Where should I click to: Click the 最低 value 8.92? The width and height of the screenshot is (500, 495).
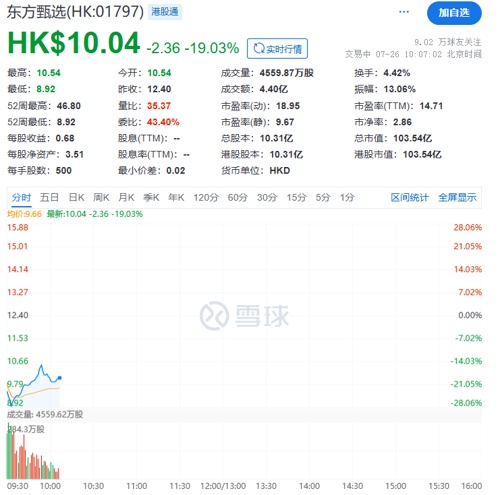[x=46, y=89]
